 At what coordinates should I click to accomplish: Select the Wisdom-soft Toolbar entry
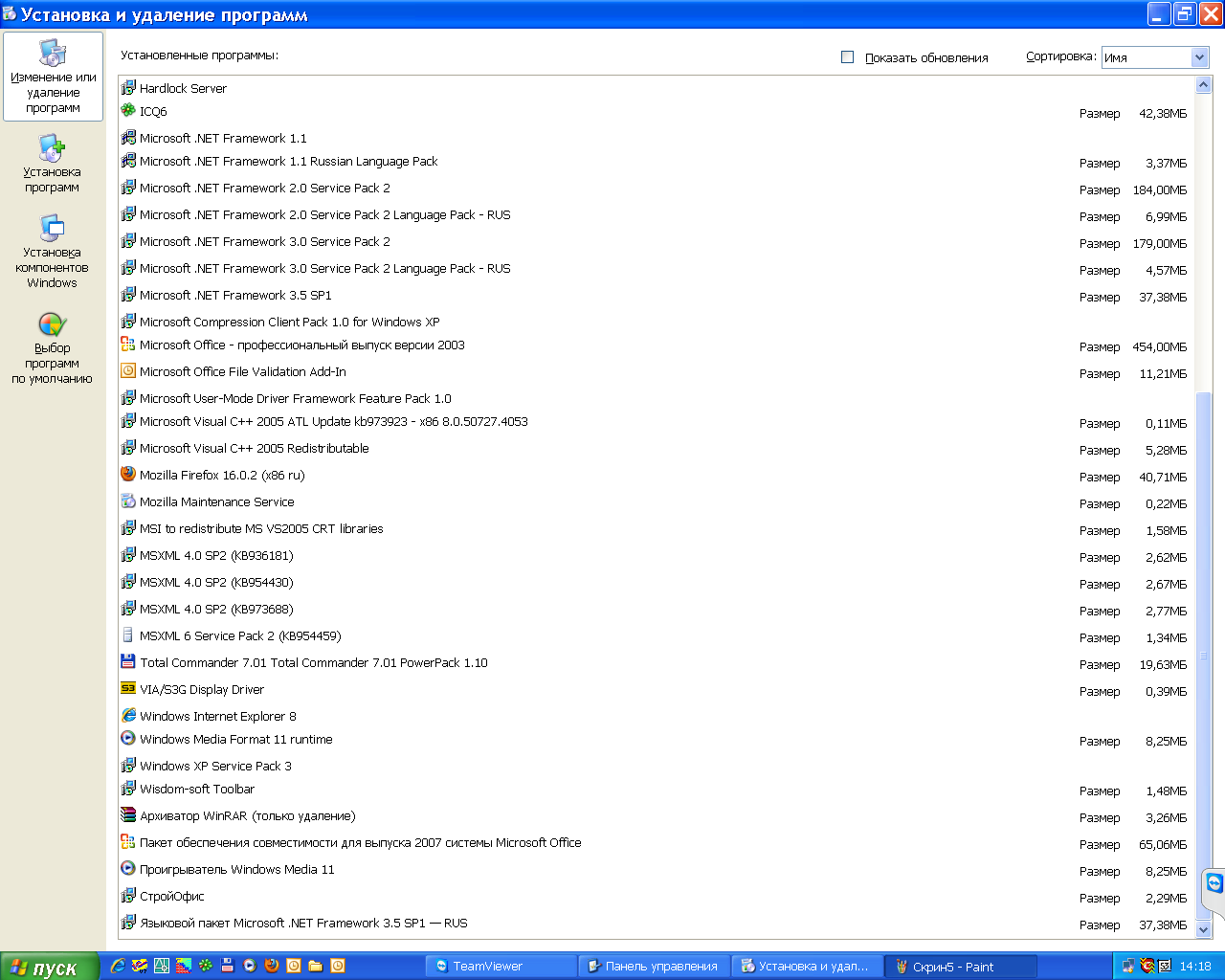[656, 790]
